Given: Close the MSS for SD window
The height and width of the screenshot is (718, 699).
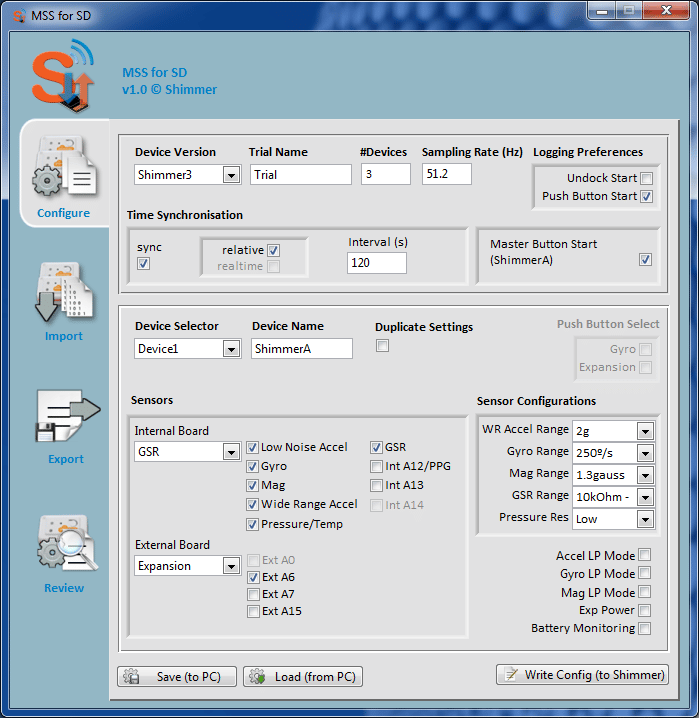Looking at the screenshot, I should 666,11.
